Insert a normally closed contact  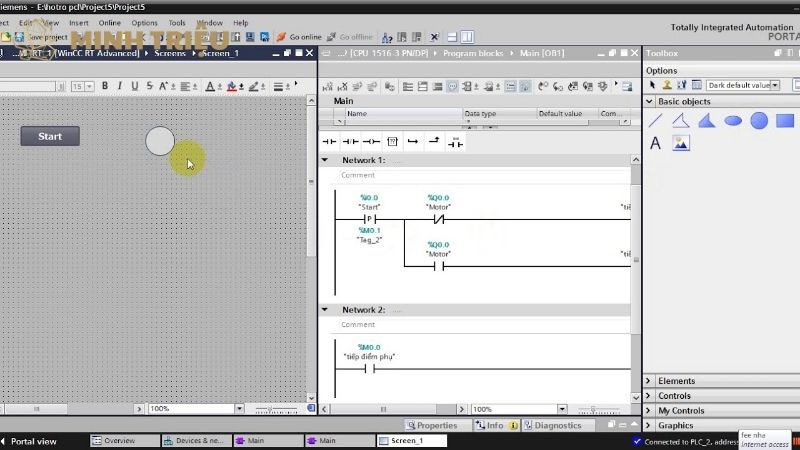pos(350,142)
